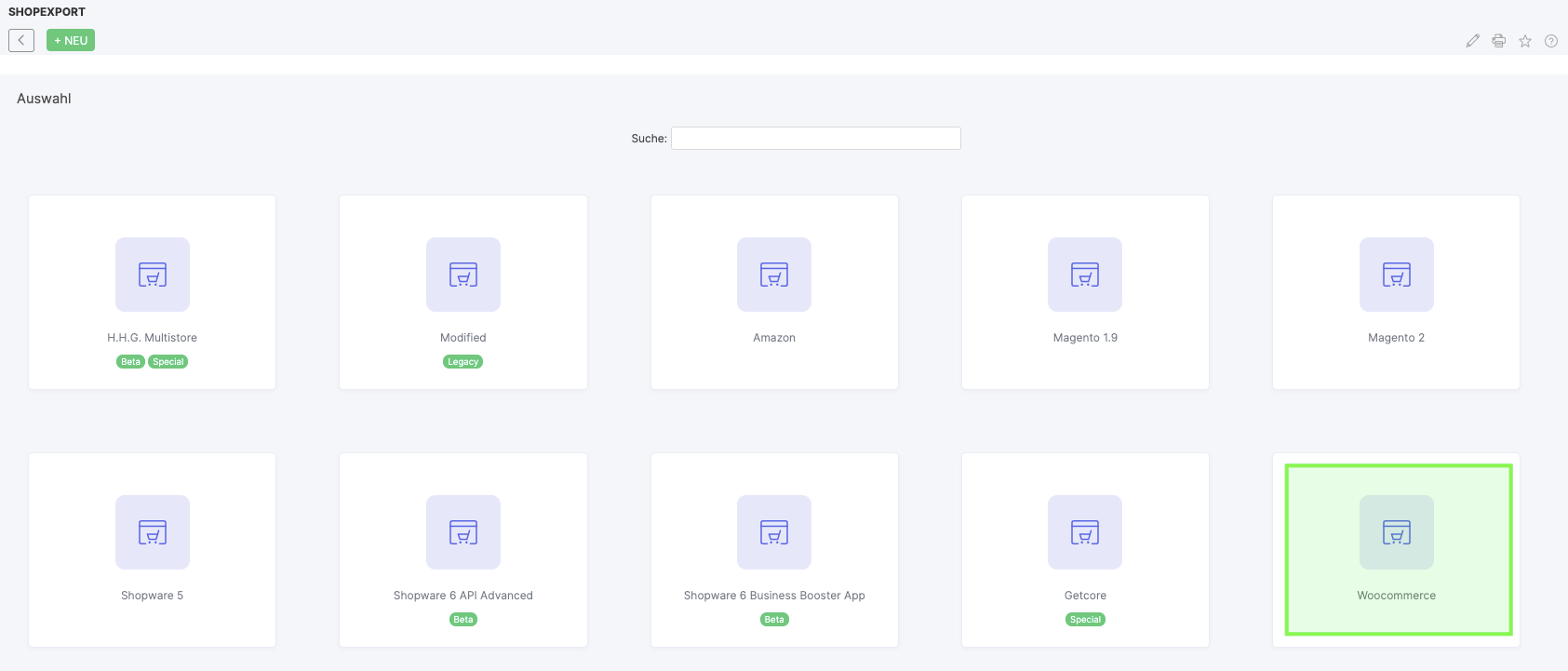Viewport: 1568px width, 671px height.
Task: Click the Magento 1.9 label
Action: point(1085,338)
